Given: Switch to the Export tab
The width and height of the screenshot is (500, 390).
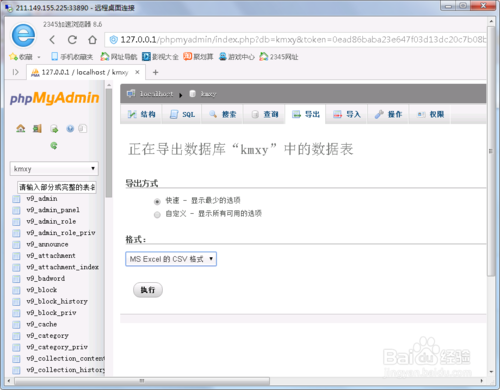Looking at the screenshot, I should tap(305, 114).
